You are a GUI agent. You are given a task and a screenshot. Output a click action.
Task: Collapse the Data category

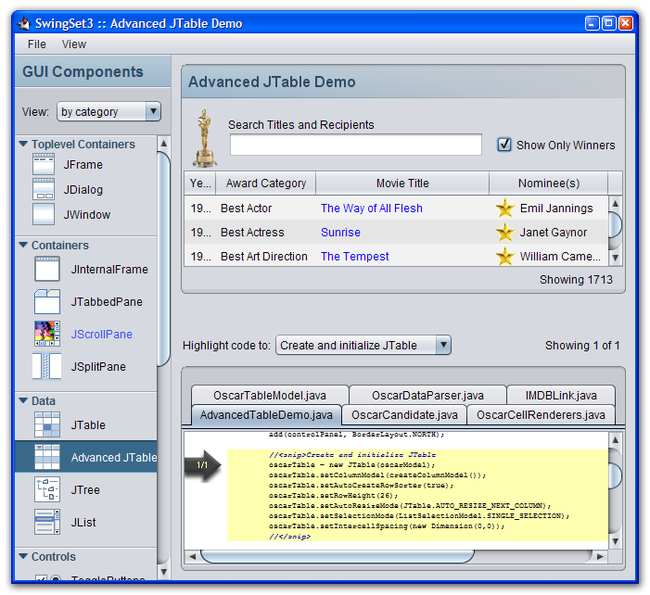pyautogui.click(x=24, y=401)
